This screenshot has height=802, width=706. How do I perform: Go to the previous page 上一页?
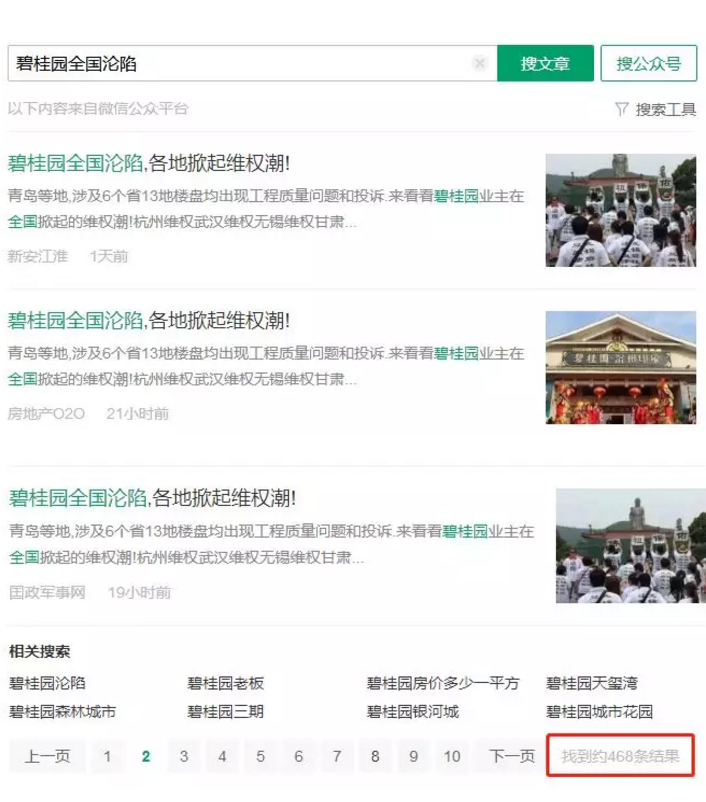coord(48,756)
